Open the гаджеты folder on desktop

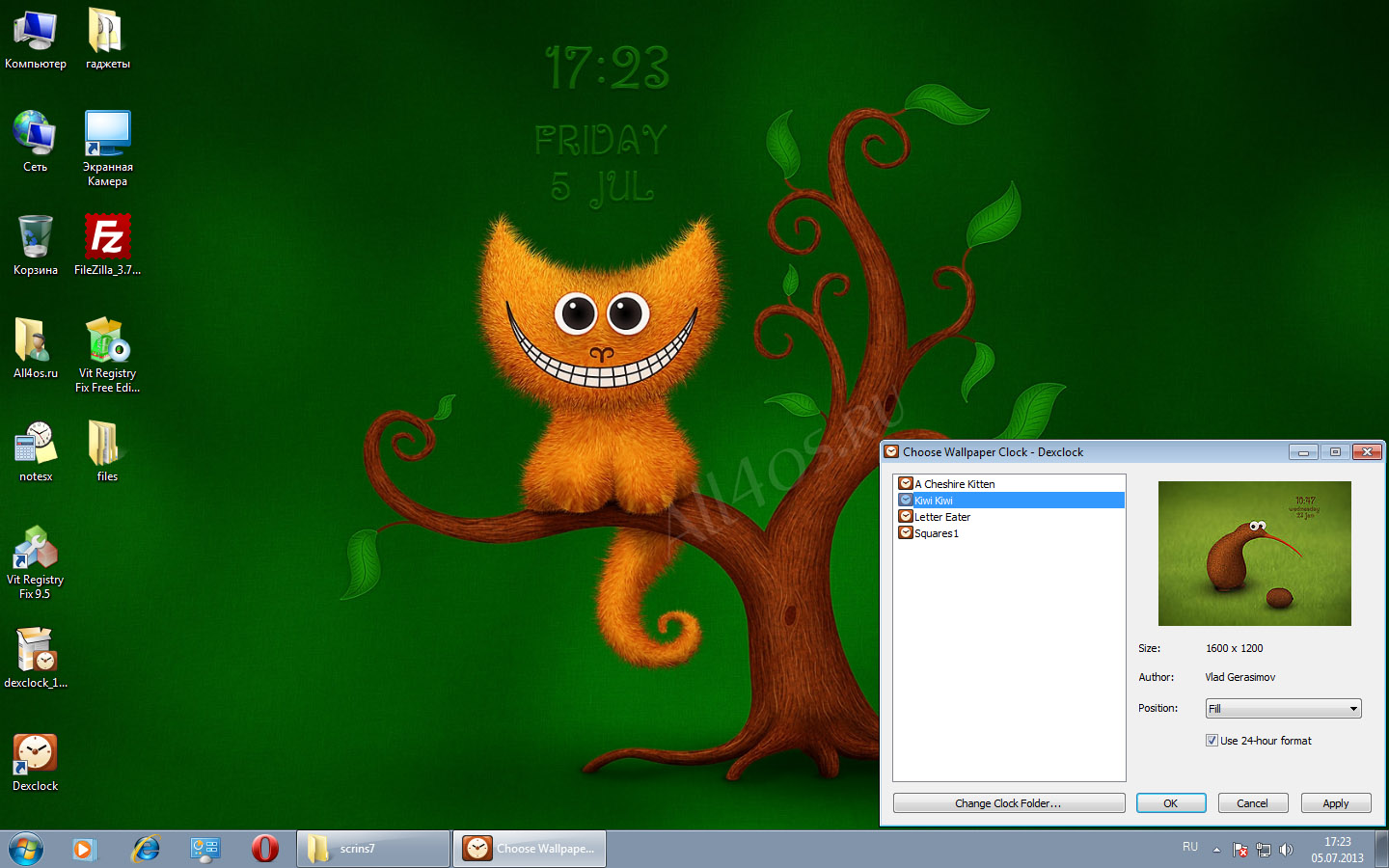[x=107, y=40]
